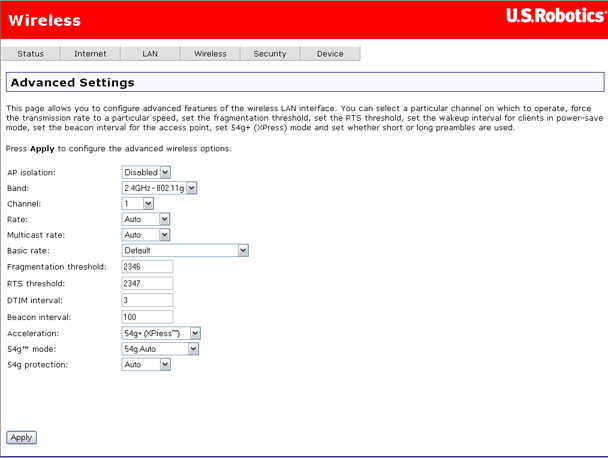Open the Status tab
This screenshot has width=608, height=458.
coord(30,54)
